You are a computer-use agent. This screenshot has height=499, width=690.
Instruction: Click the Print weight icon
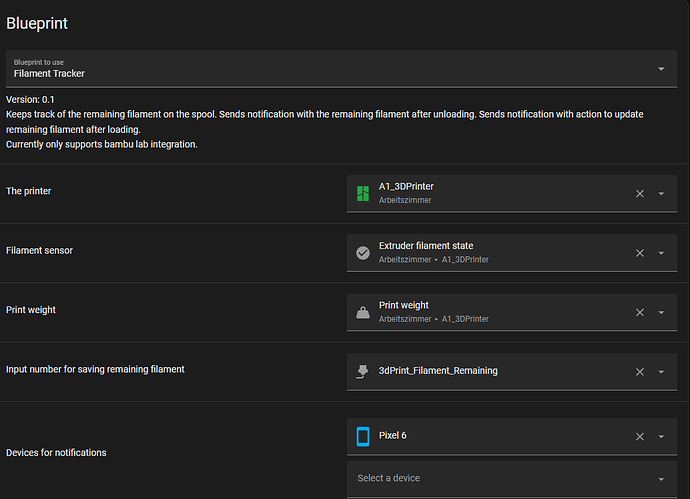pos(362,312)
